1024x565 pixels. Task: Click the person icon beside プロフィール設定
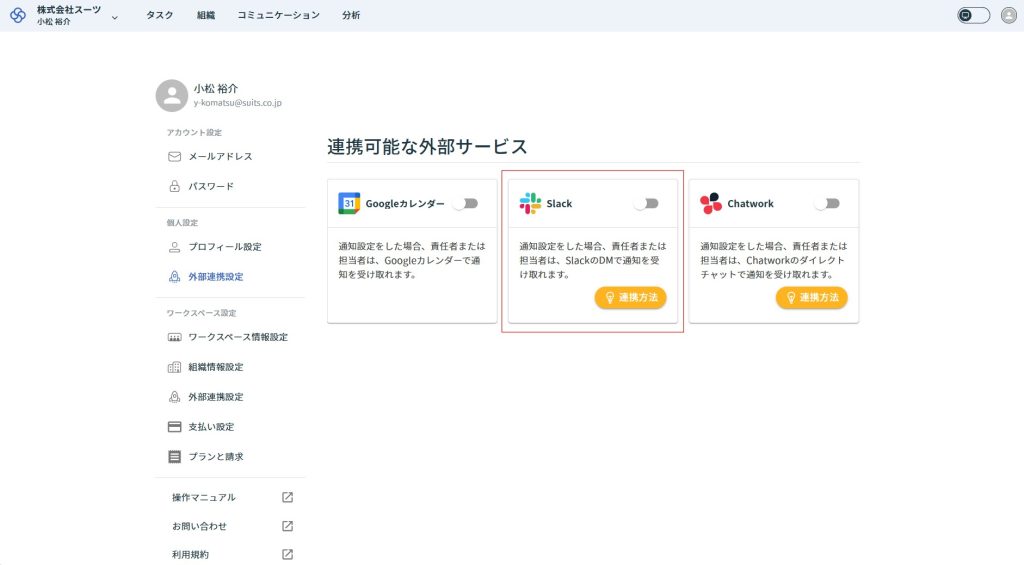174,247
